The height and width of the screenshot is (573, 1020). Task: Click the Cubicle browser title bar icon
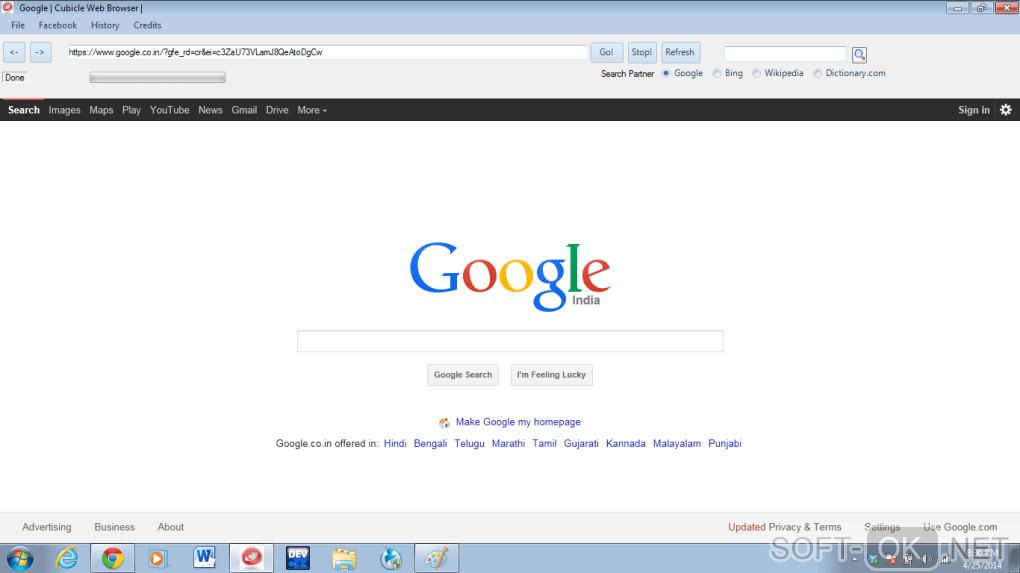click(8, 8)
